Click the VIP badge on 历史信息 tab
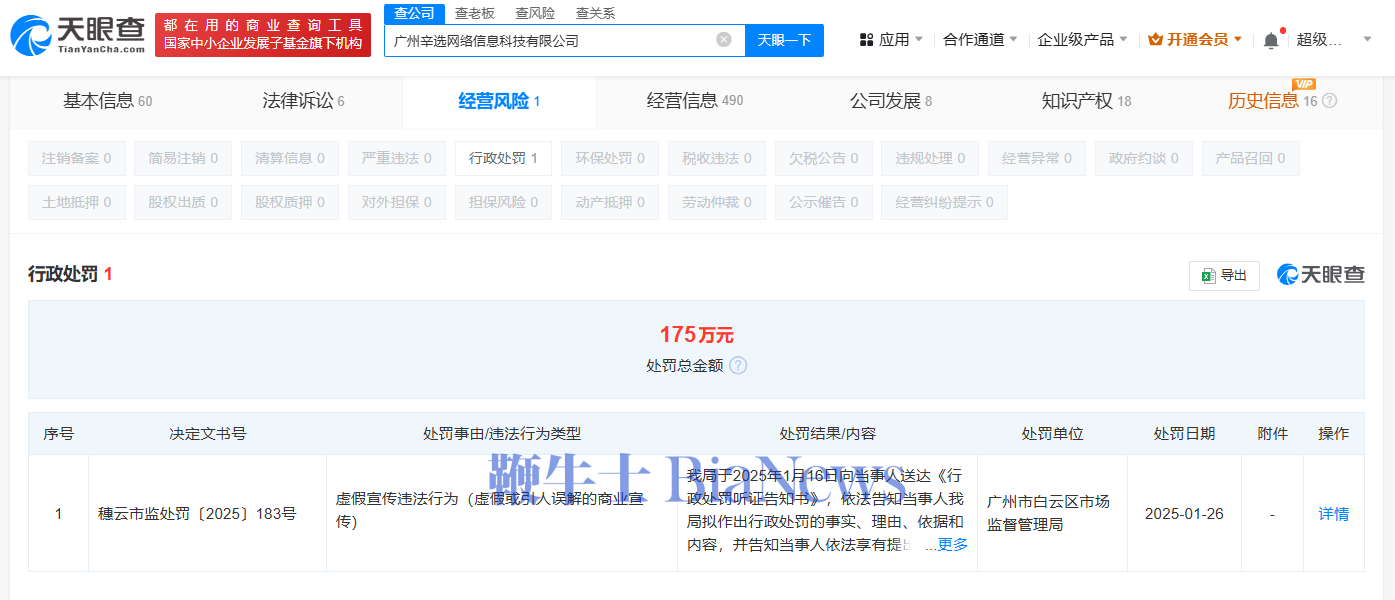Viewport: 1395px width, 600px height. pos(1303,85)
